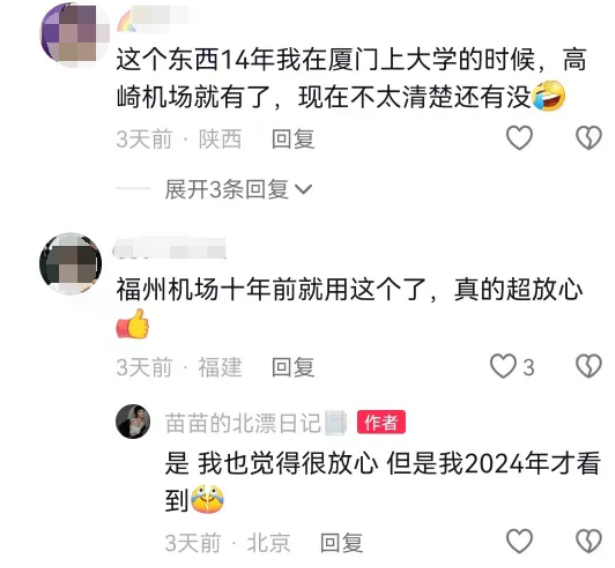This screenshot has width=615, height=568.
Task: Like the author's reply from Beijing
Action: pos(519,541)
